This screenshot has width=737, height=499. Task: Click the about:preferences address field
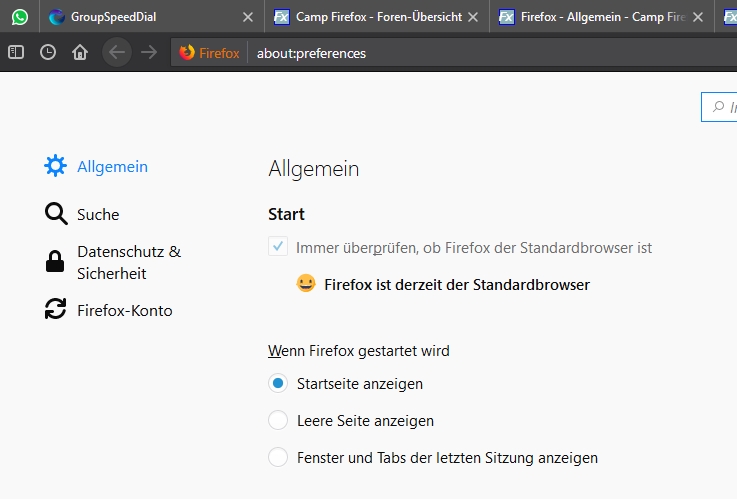(450, 53)
